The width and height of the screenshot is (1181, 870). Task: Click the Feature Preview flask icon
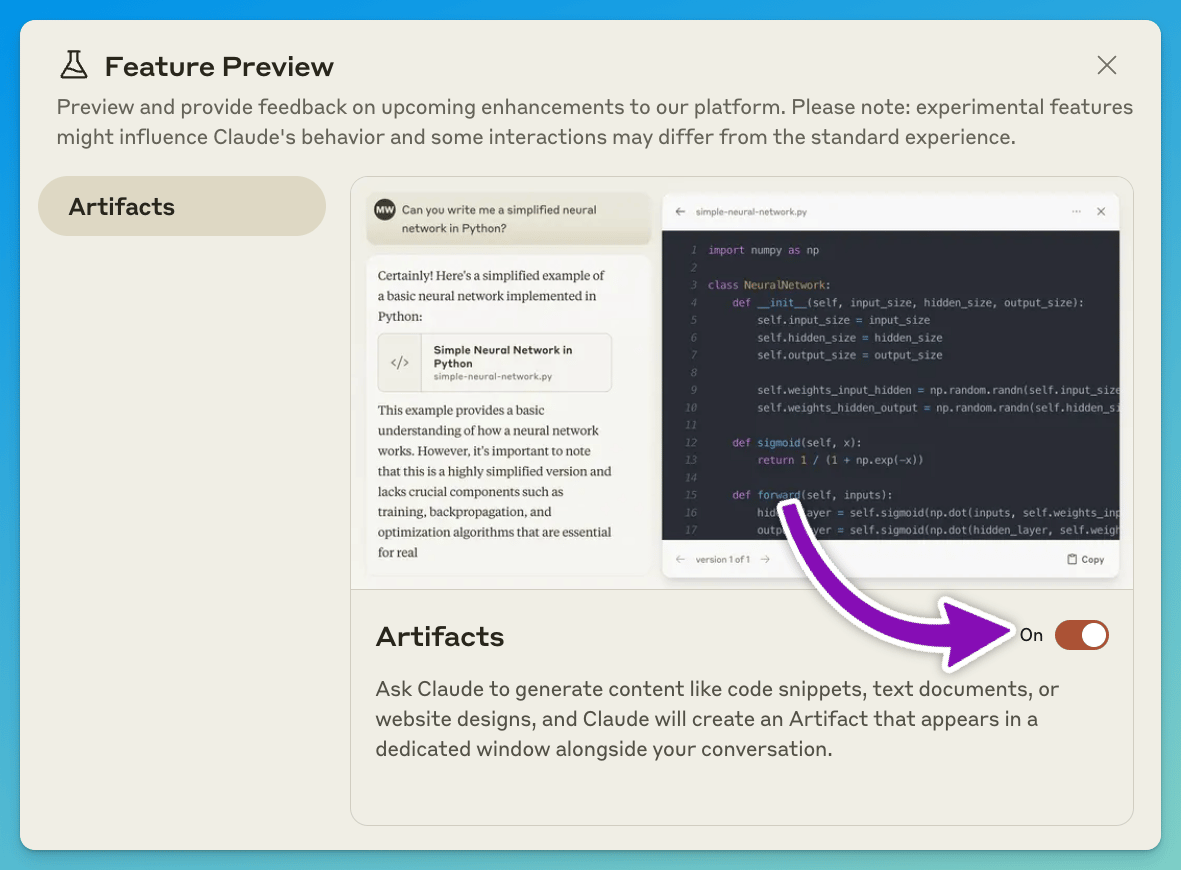(x=74, y=66)
